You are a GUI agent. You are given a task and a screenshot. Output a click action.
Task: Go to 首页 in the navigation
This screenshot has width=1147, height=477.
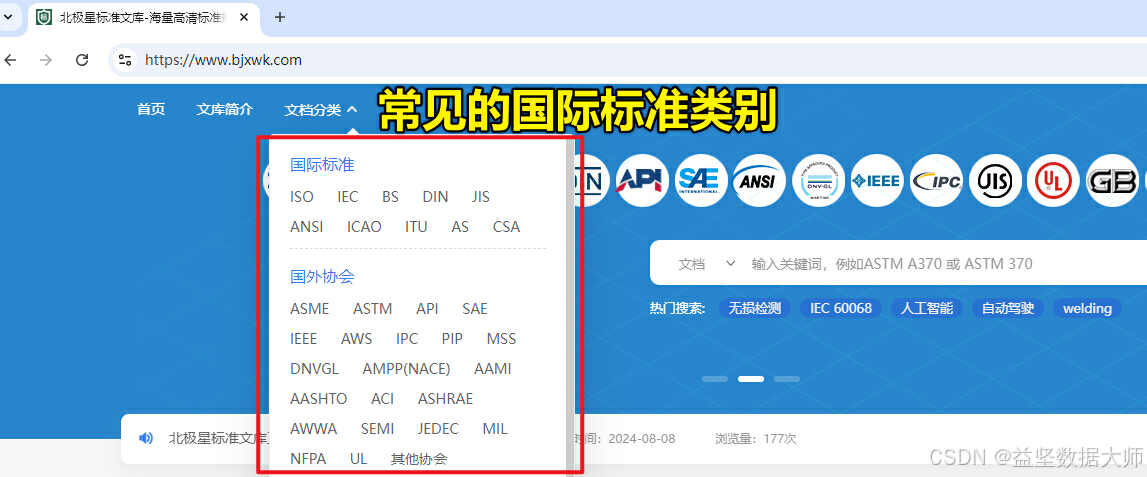click(151, 110)
